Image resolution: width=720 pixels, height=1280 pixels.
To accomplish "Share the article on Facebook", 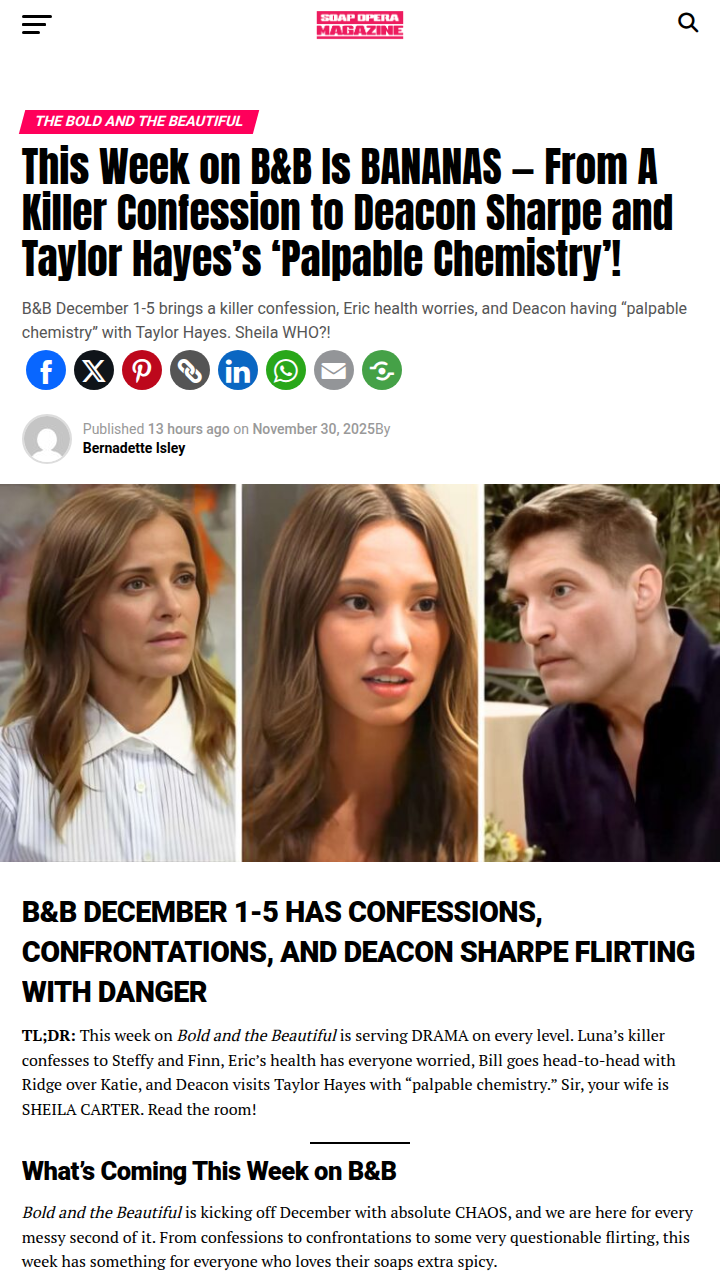I will (x=46, y=370).
